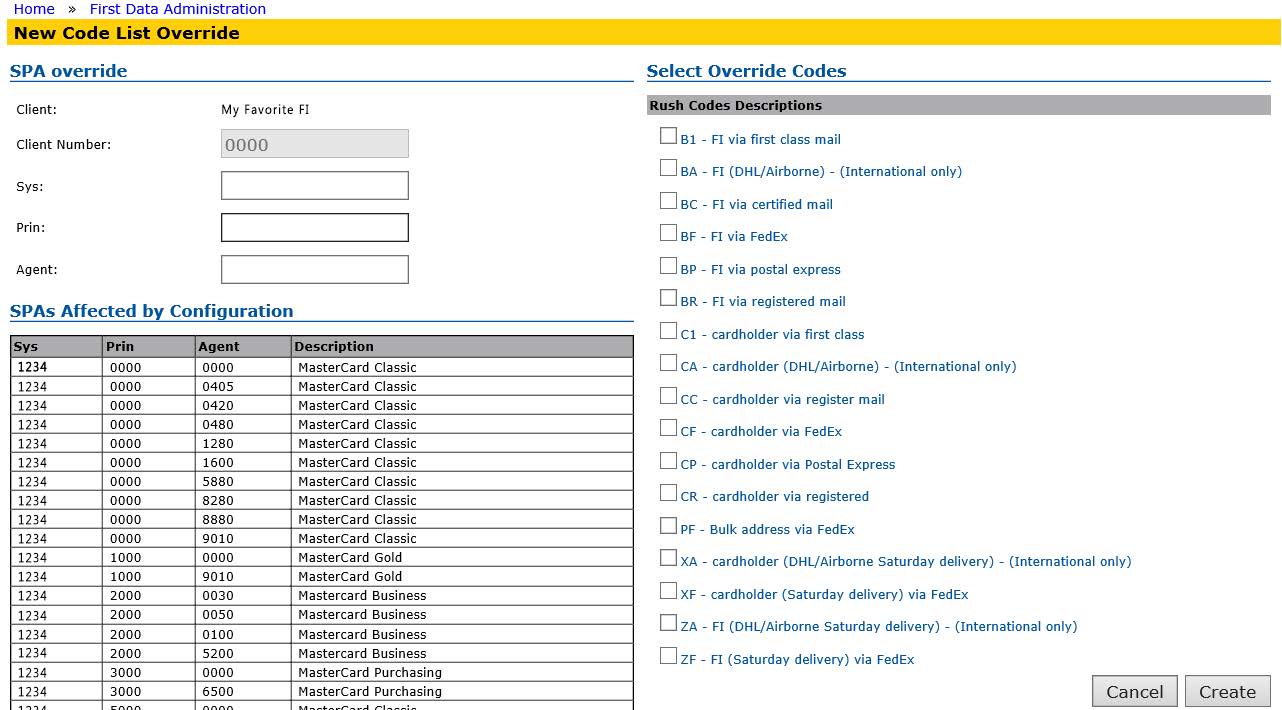Click the Rush Codes Descriptions header
The image size is (1282, 710).
[958, 105]
